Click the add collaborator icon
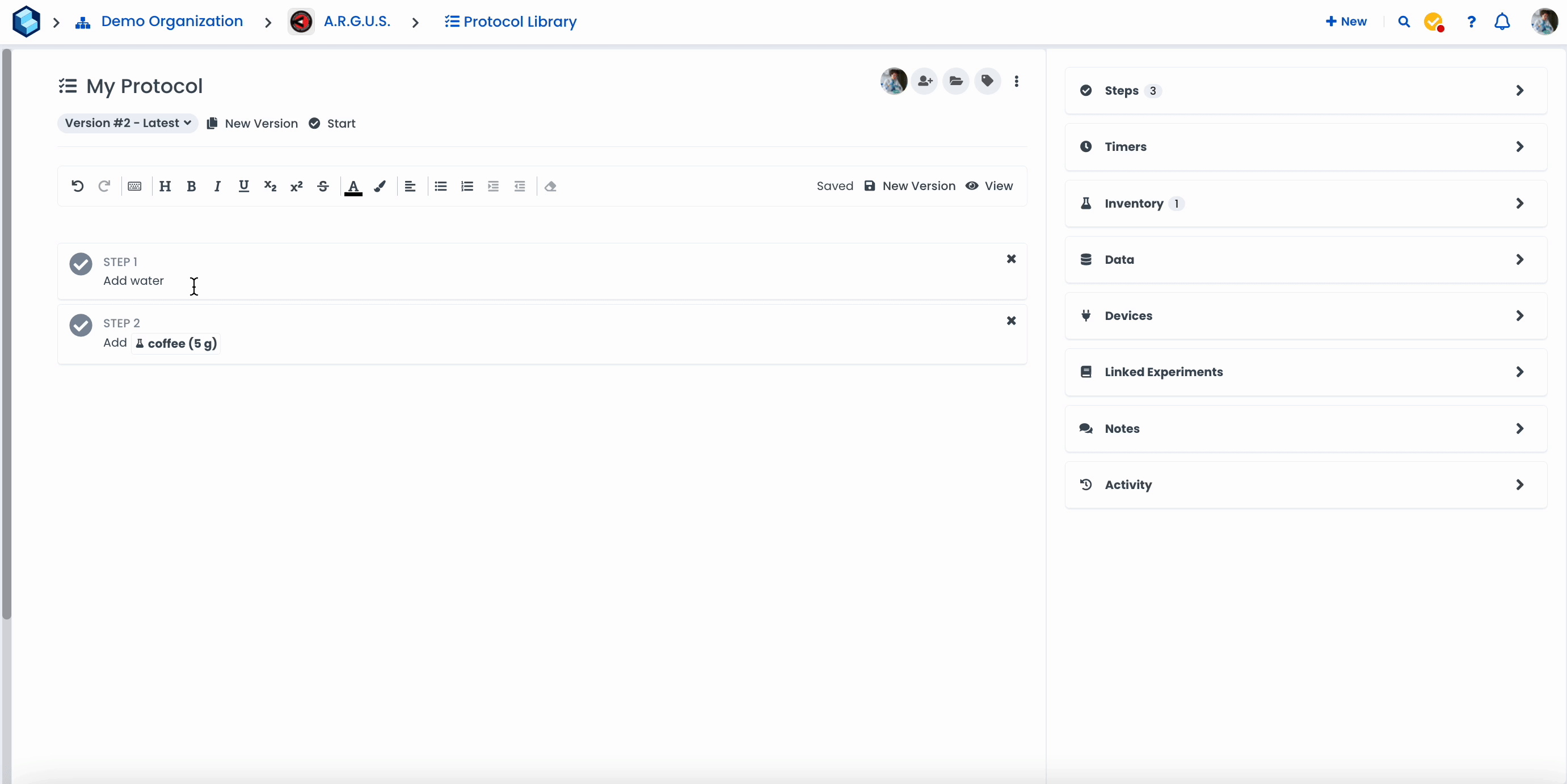1567x784 pixels. click(925, 81)
